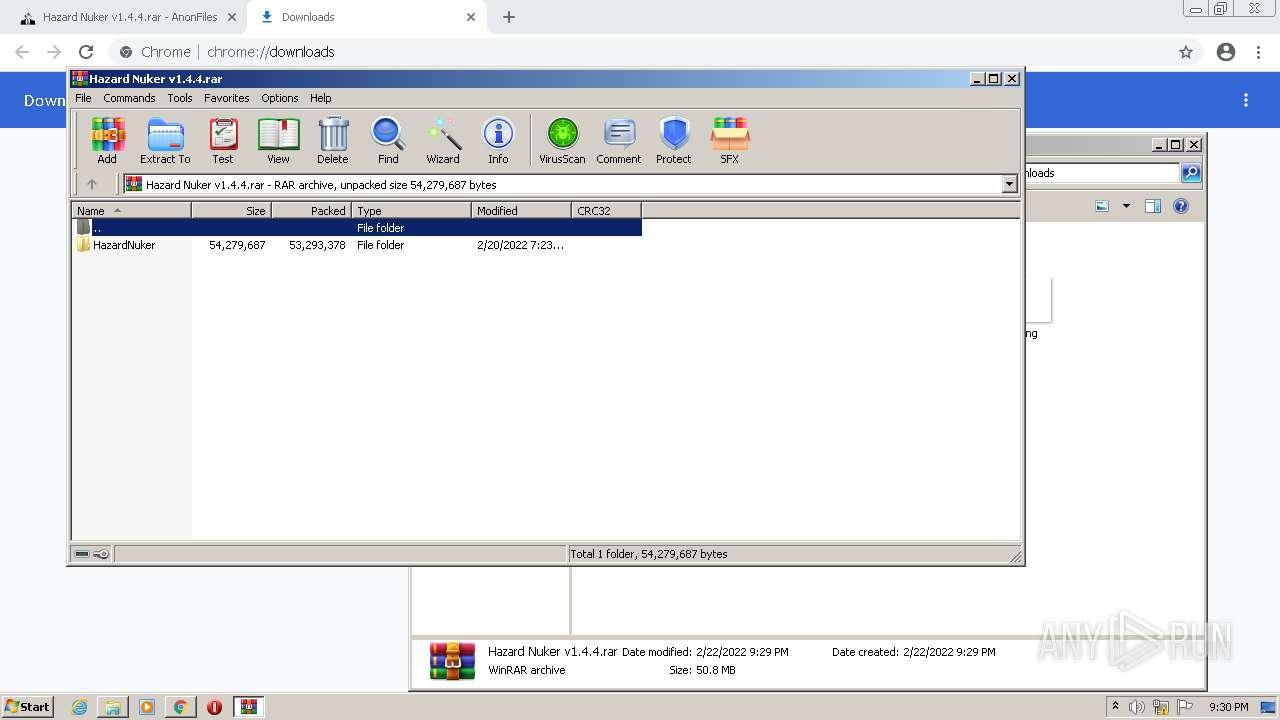Open the File menu

(83, 98)
